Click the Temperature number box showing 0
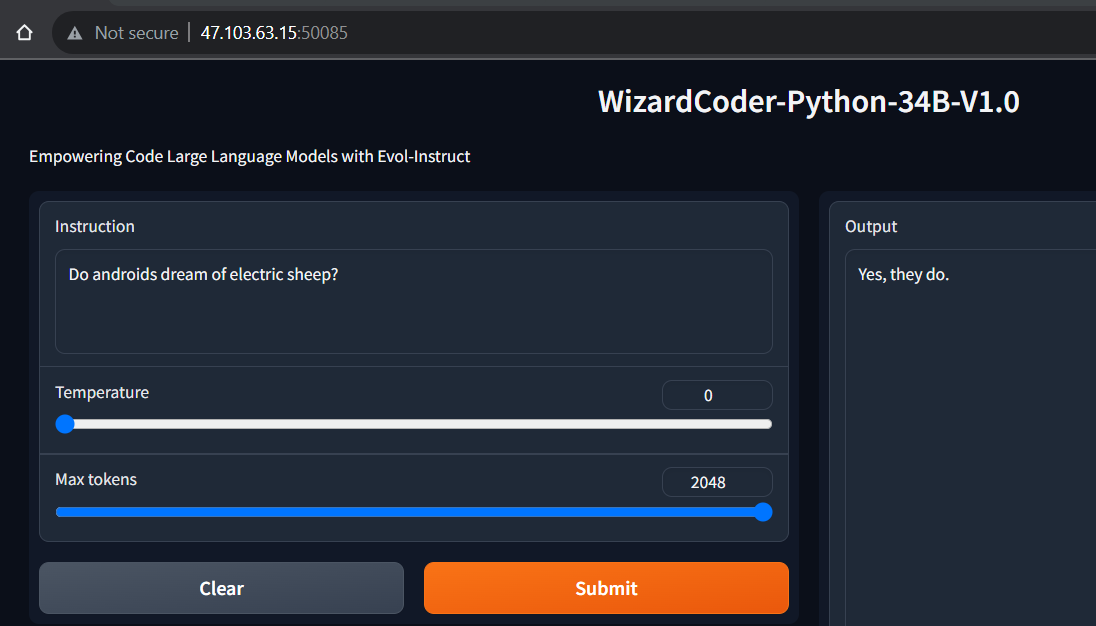The height and width of the screenshot is (626, 1096). [x=716, y=395]
